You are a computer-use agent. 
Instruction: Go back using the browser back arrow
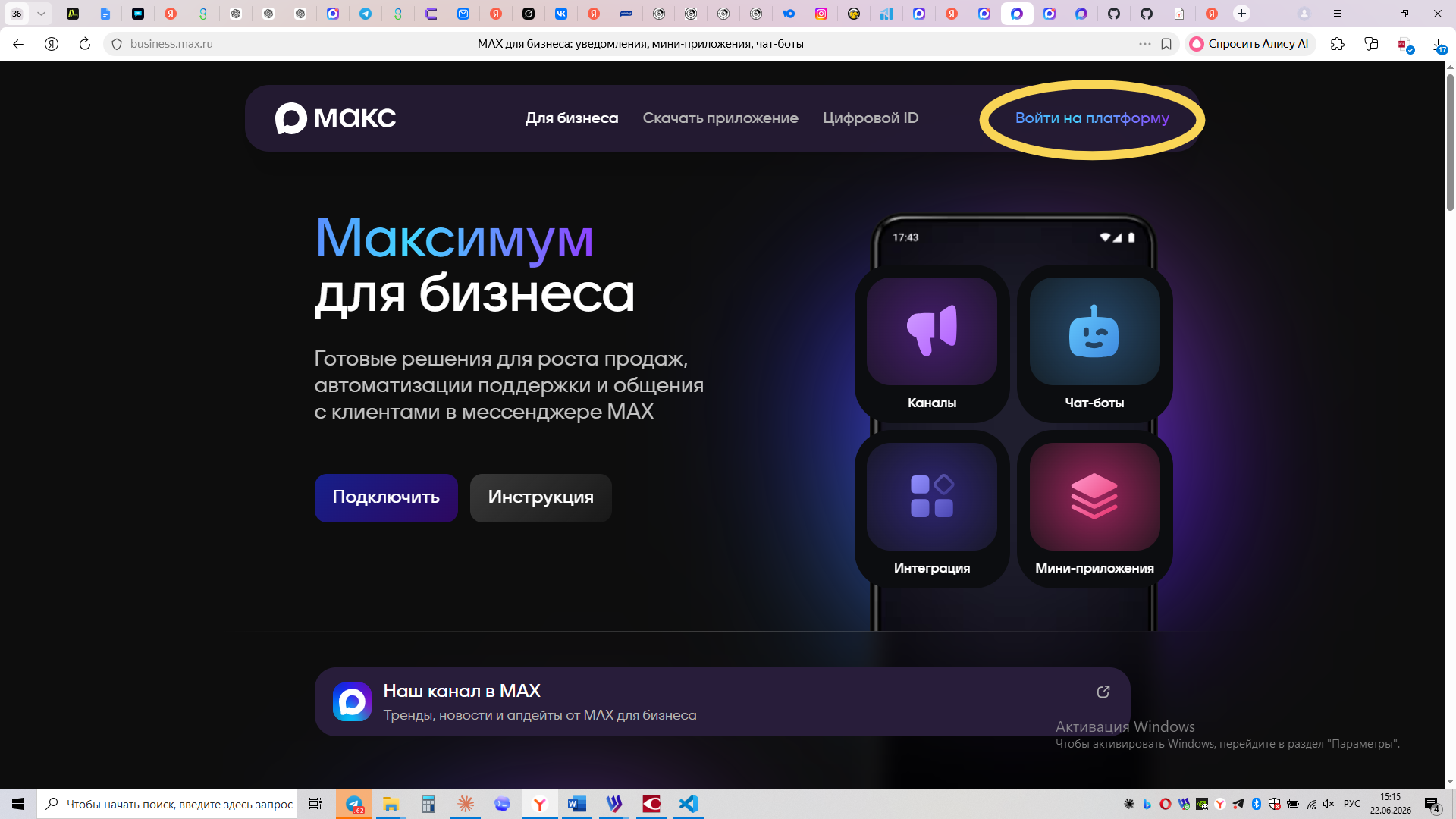pyautogui.click(x=18, y=44)
